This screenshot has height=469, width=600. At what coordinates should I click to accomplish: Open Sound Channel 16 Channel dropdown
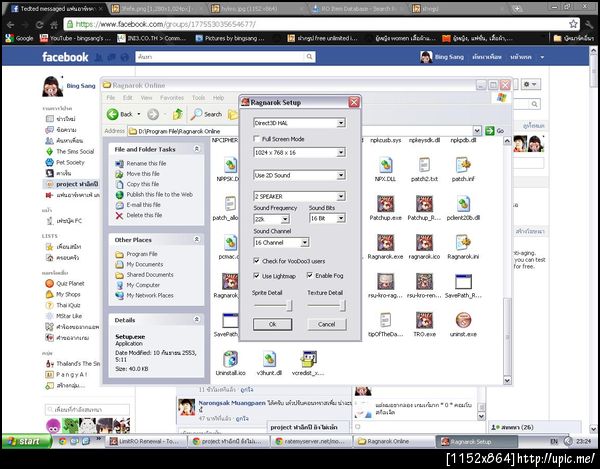[x=305, y=243]
